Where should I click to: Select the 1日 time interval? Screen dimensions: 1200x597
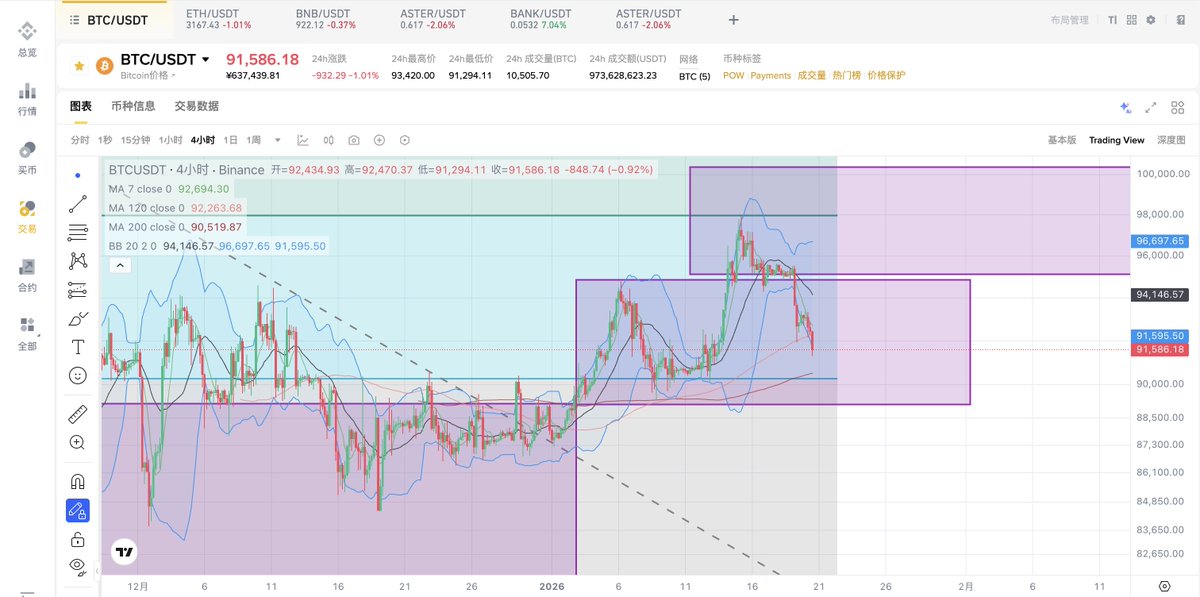[x=231, y=140]
